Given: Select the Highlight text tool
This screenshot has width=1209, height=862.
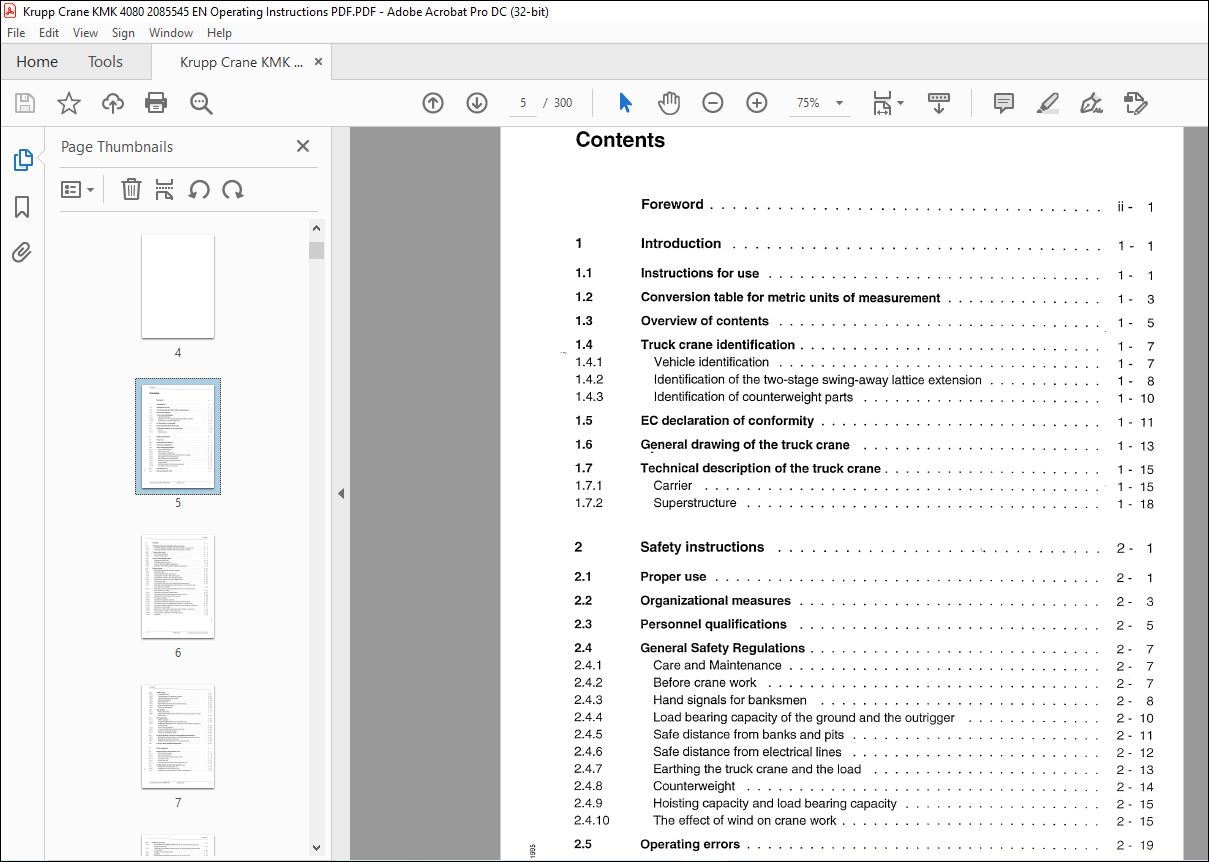Looking at the screenshot, I should [1047, 103].
